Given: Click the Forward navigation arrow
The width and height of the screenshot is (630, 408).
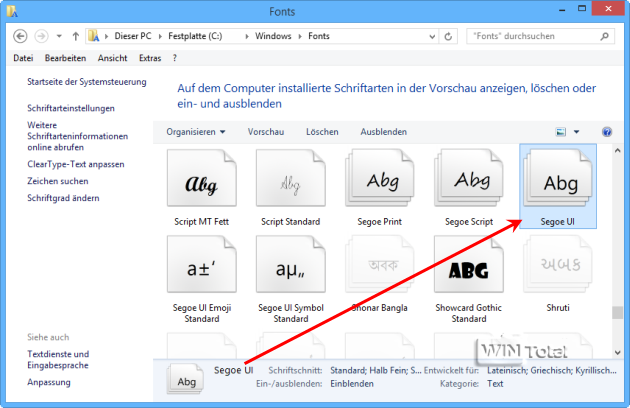Looking at the screenshot, I should [41, 36].
